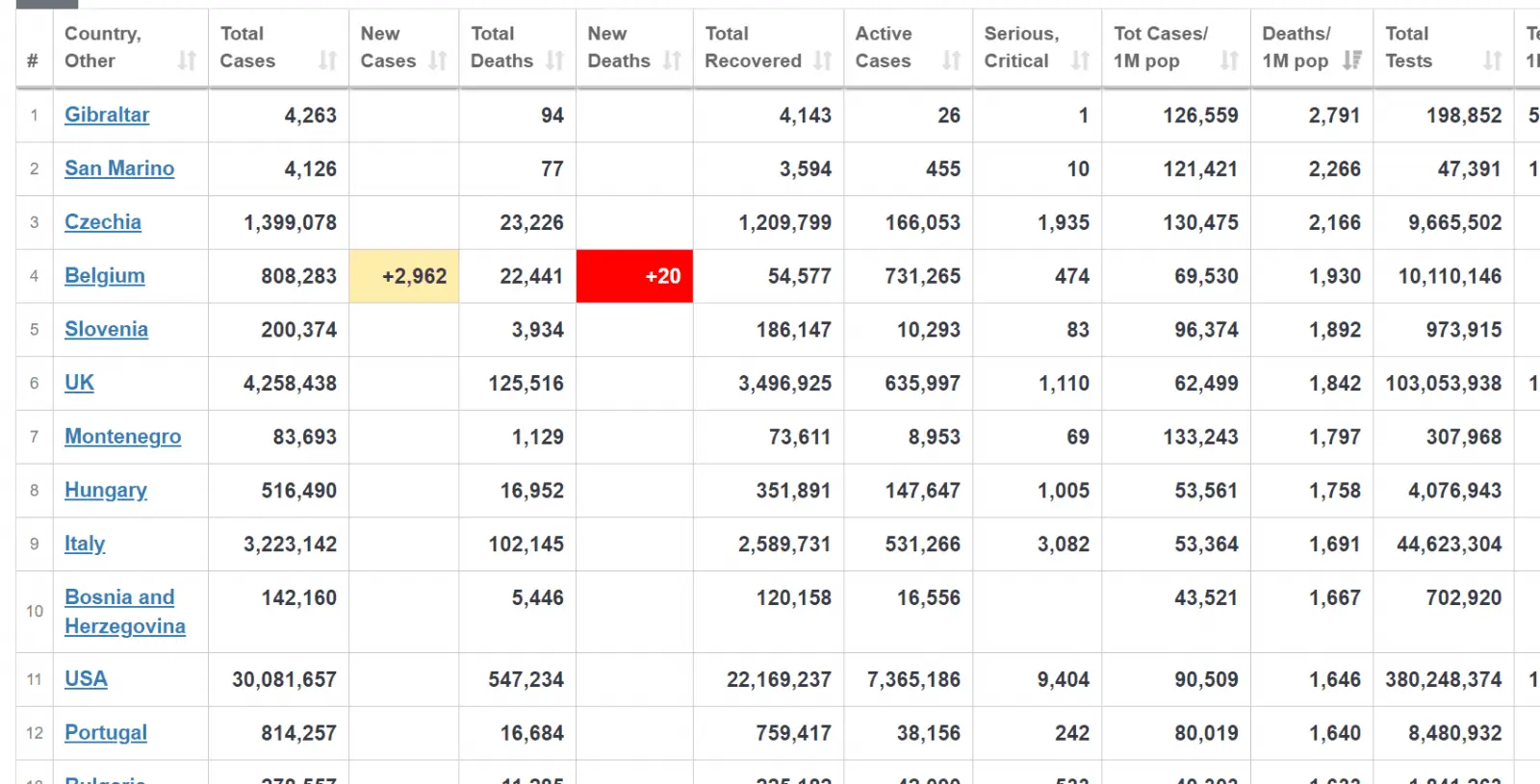
Task: Go to Belgium's detail page
Action: point(105,276)
